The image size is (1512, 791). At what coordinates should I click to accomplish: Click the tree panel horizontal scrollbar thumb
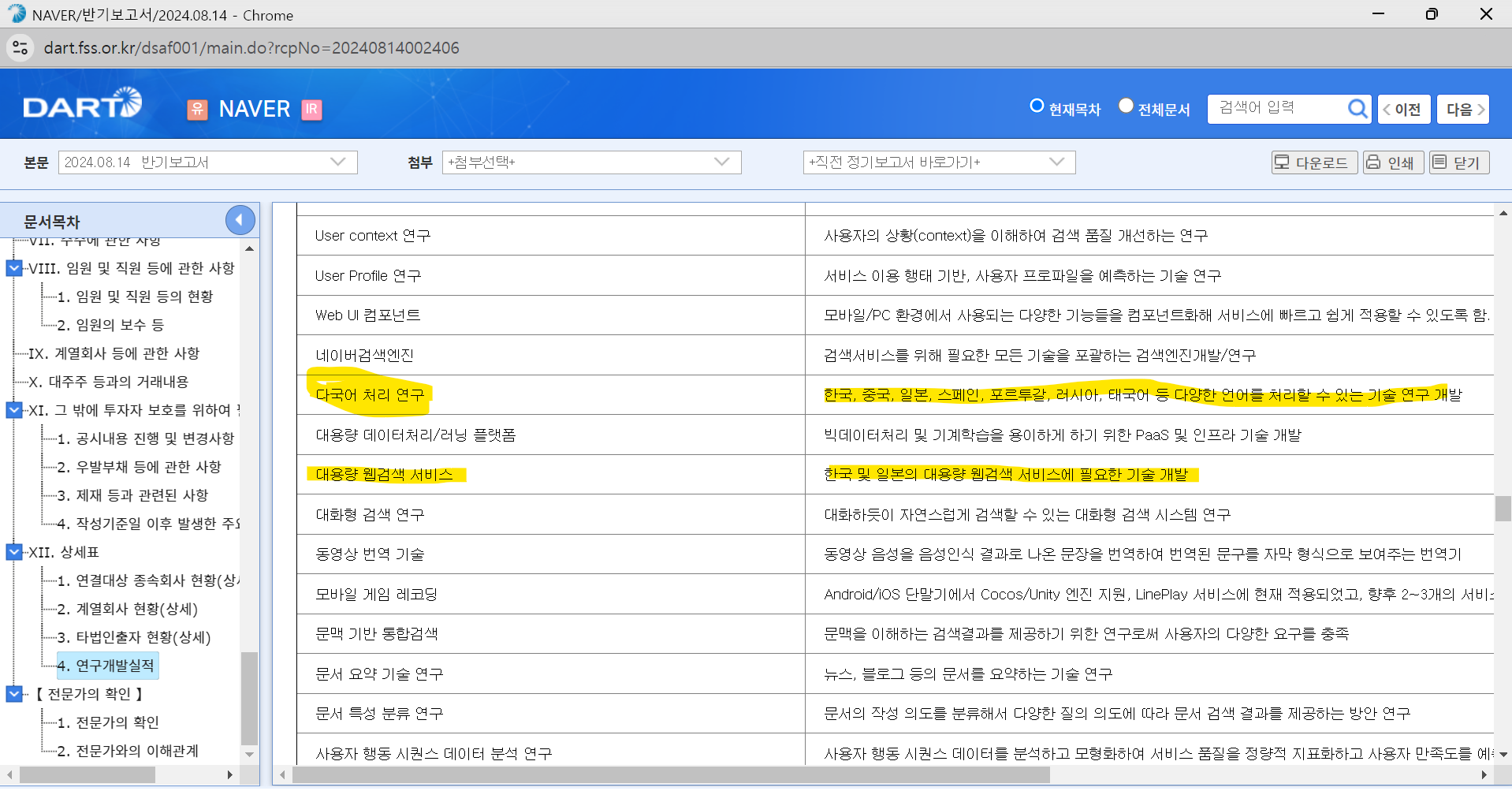(x=87, y=775)
